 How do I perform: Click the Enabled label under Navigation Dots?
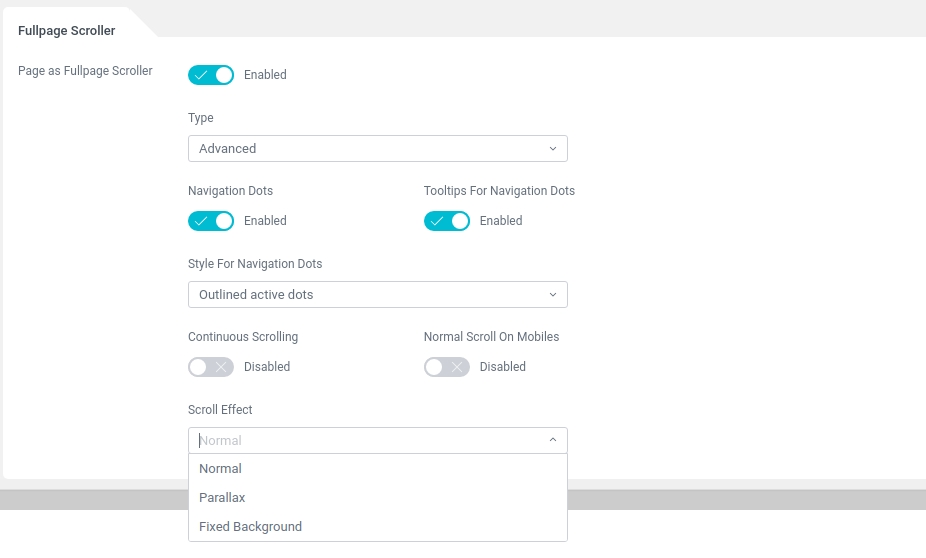pos(265,221)
